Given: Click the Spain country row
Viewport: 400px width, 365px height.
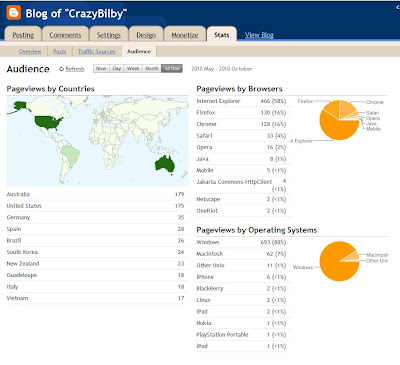Looking at the screenshot, I should tap(96, 229).
